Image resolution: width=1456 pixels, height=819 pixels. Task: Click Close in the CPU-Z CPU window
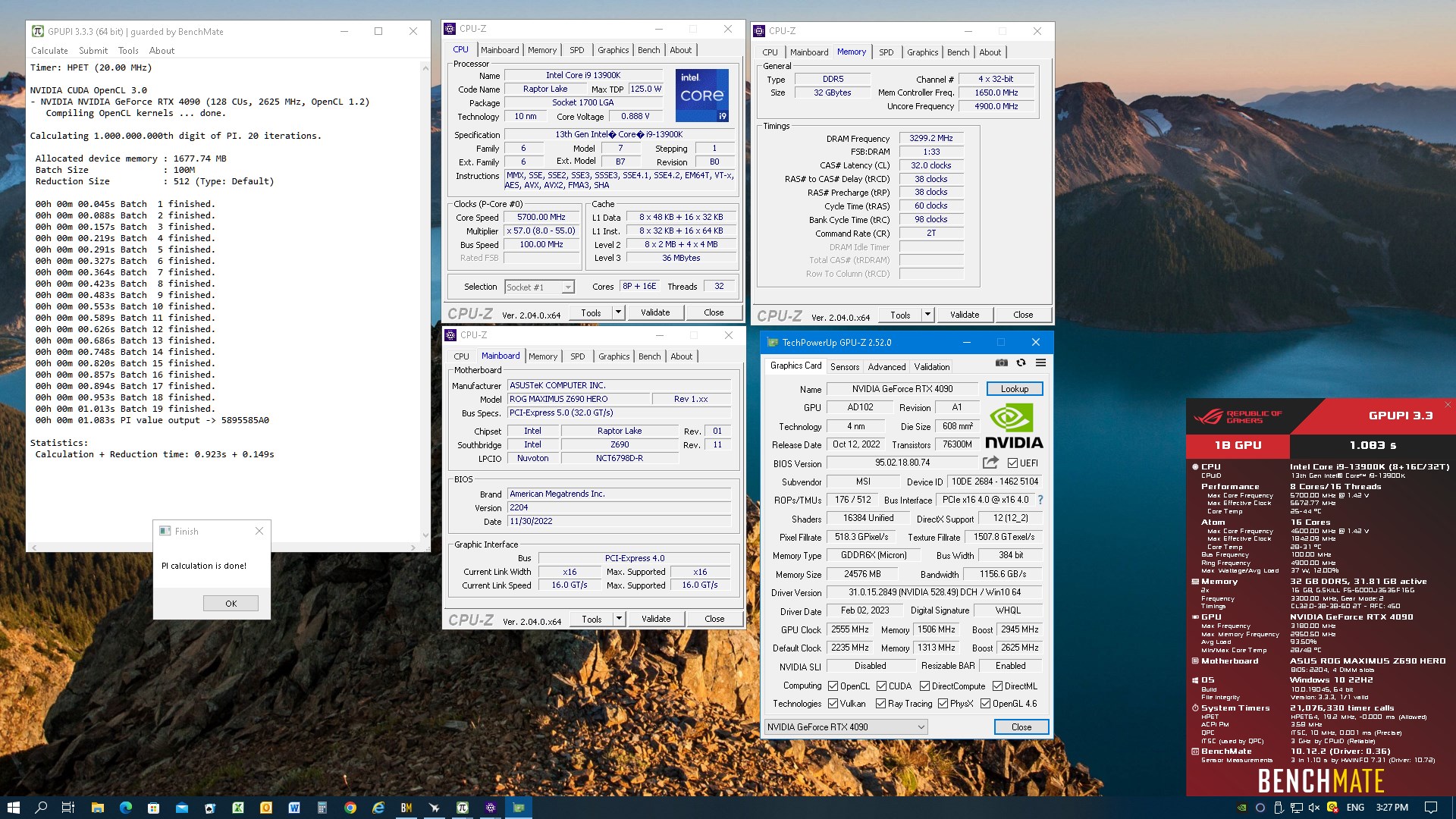(714, 312)
